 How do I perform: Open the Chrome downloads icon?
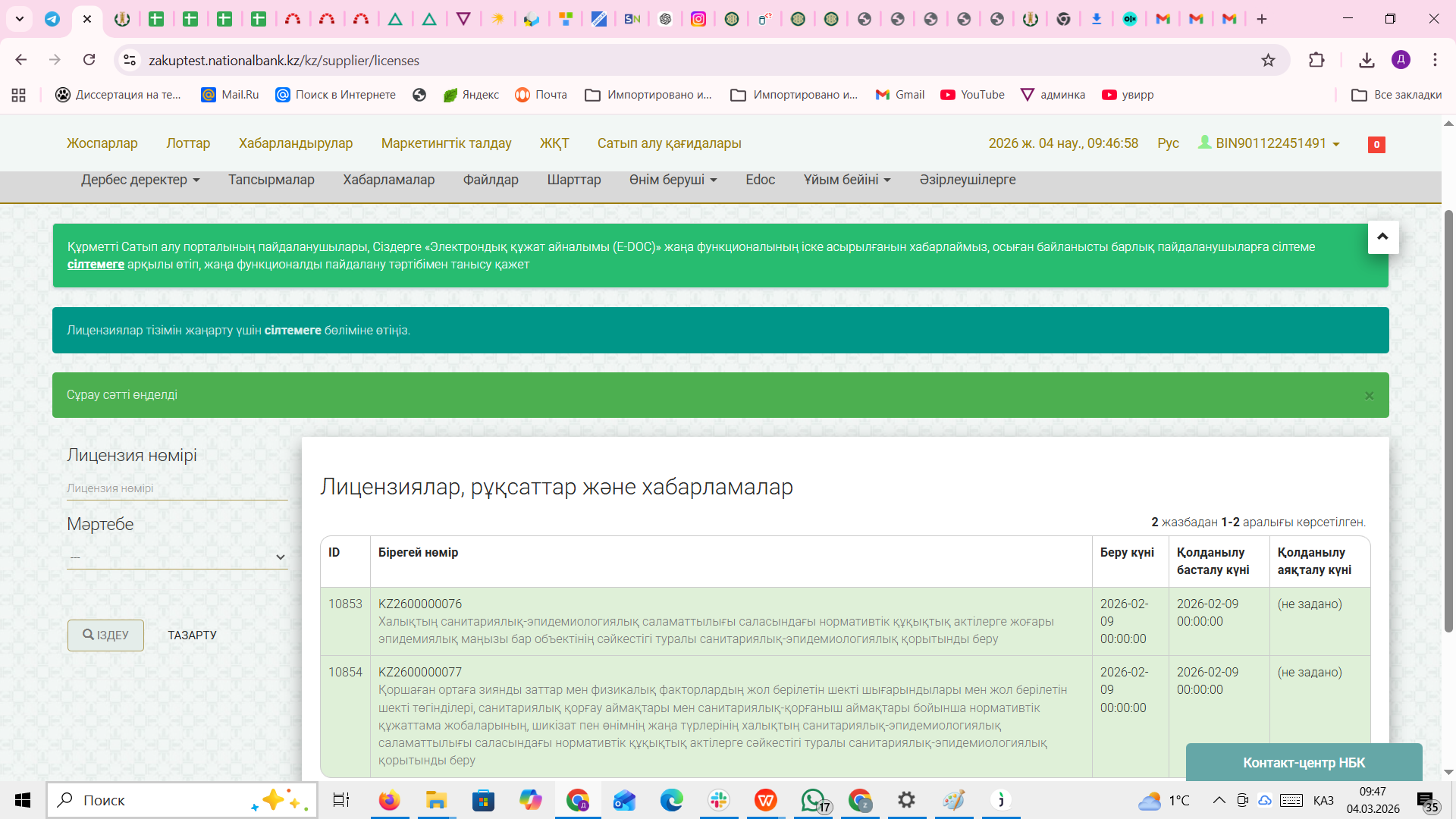coord(1367,60)
